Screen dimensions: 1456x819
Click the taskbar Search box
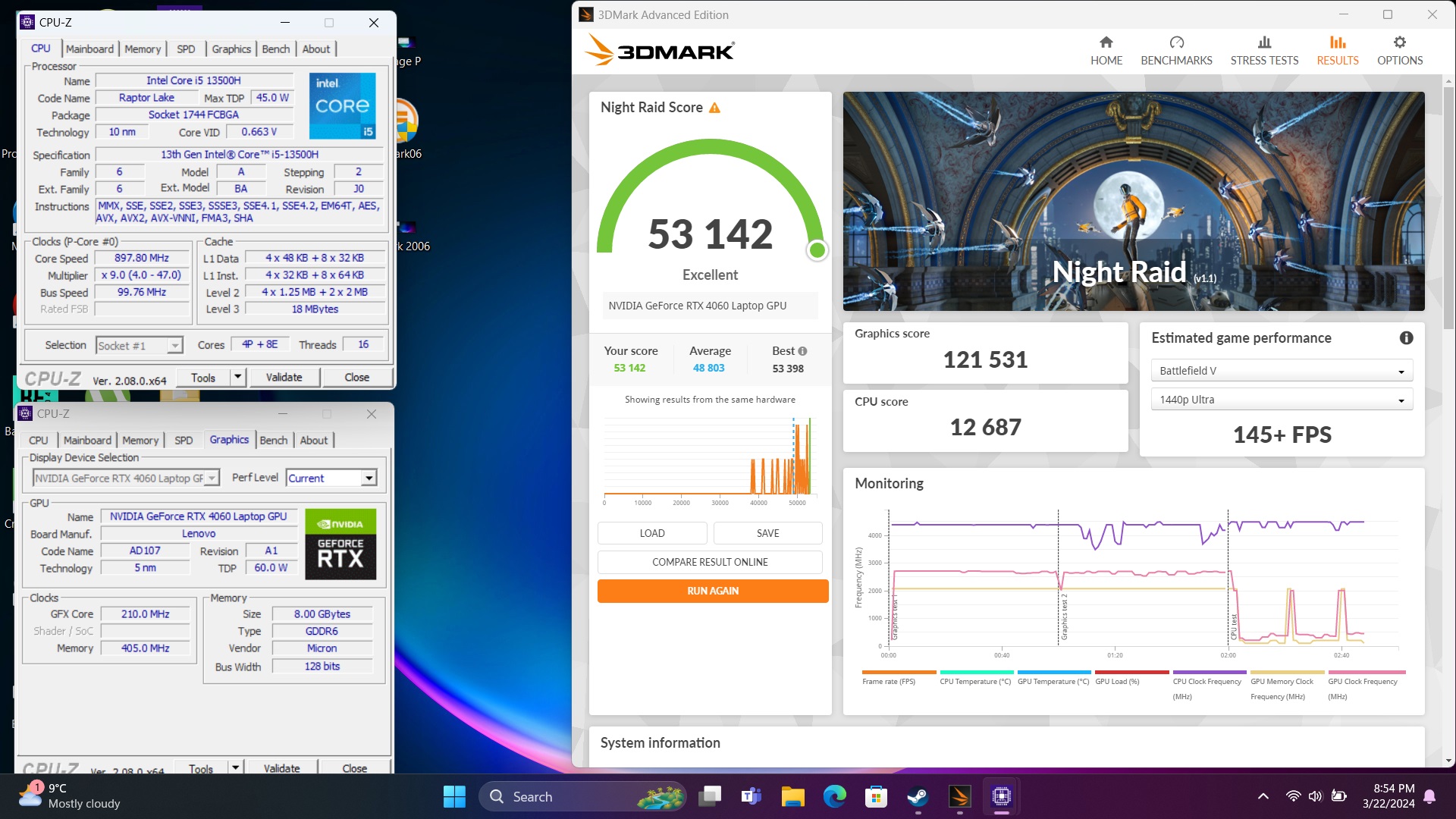click(x=582, y=796)
